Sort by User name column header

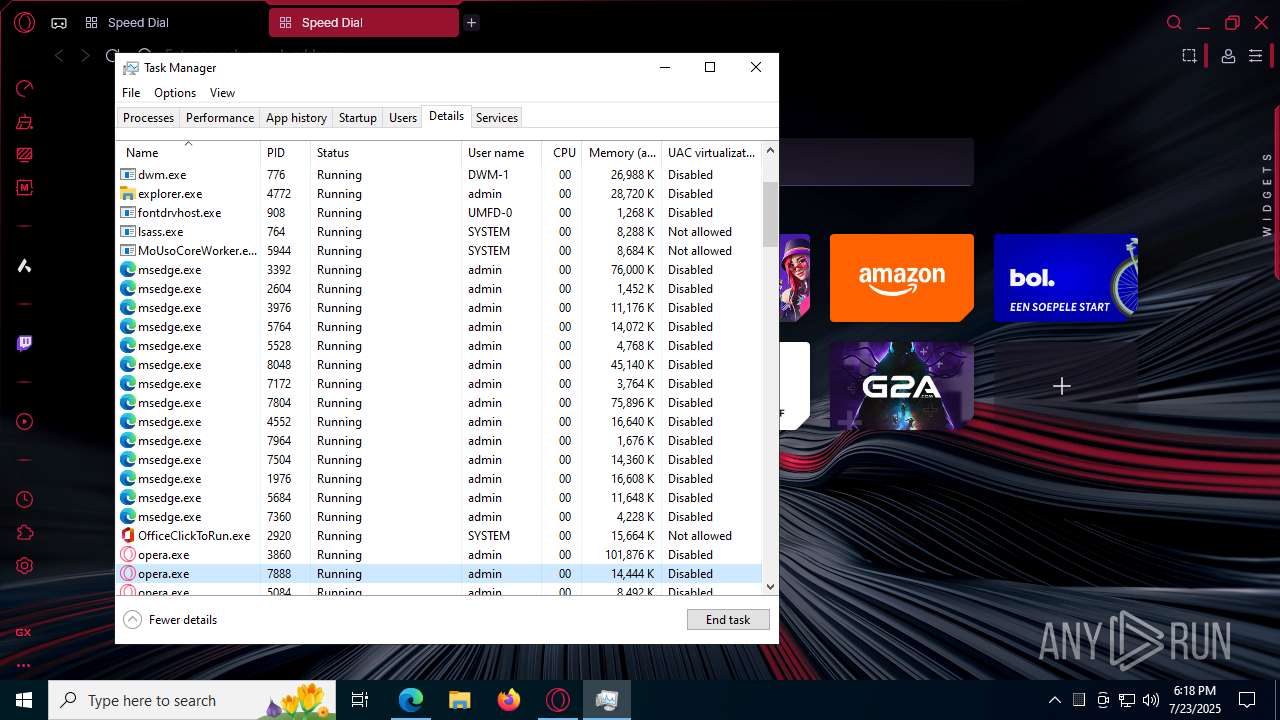click(502, 152)
